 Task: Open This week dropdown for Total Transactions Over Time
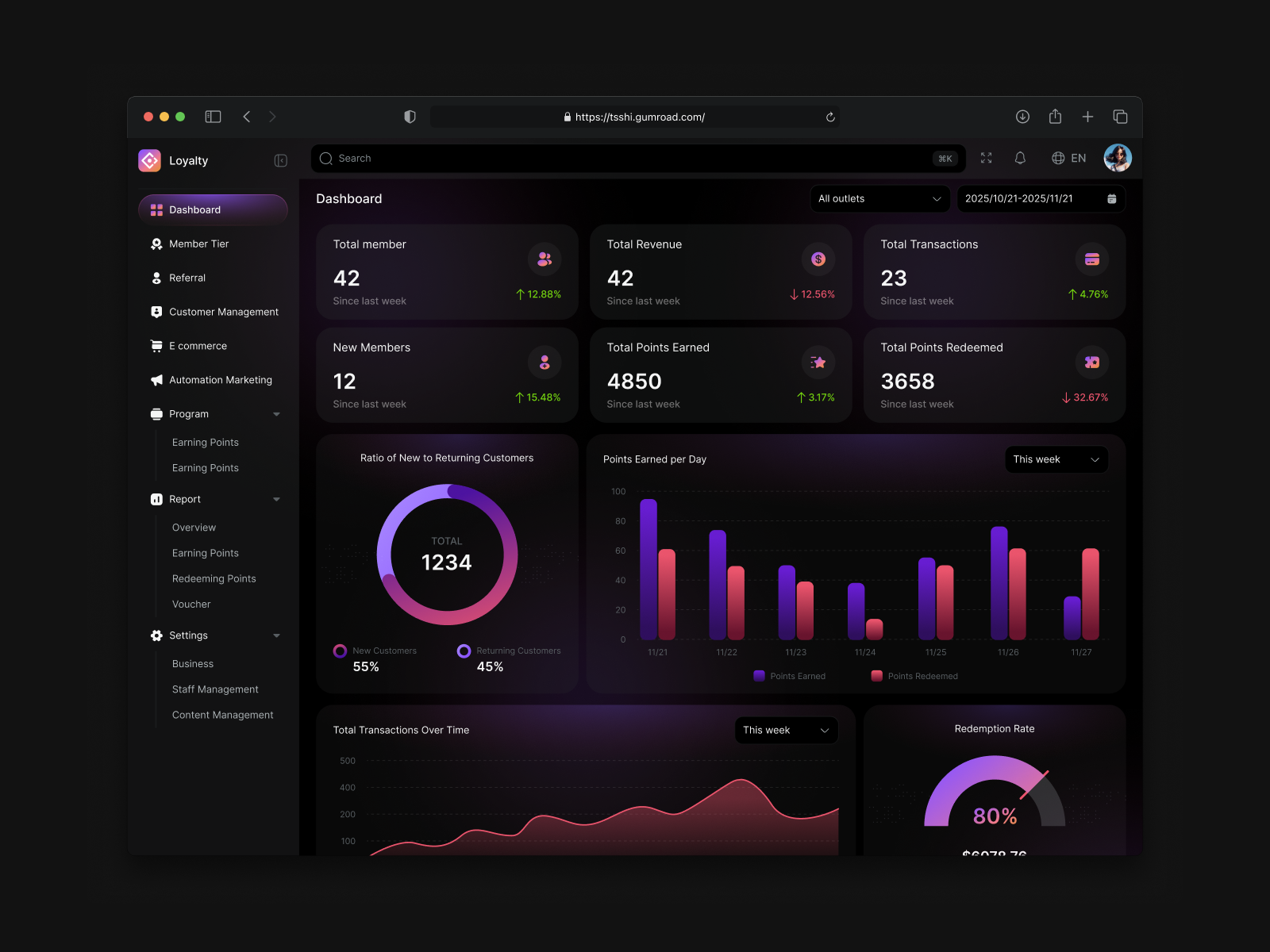click(x=785, y=730)
